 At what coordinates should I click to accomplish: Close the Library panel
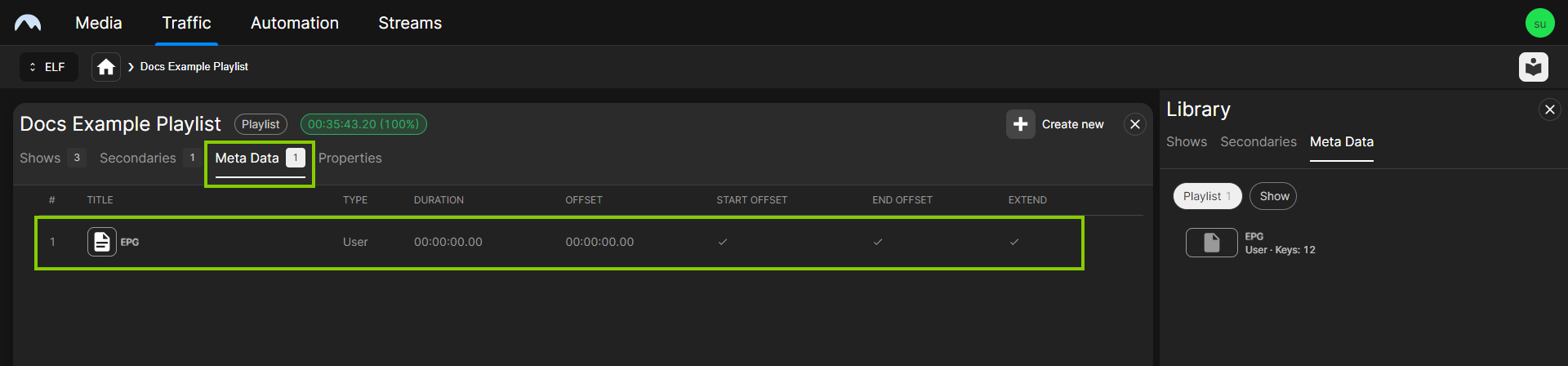click(1549, 109)
